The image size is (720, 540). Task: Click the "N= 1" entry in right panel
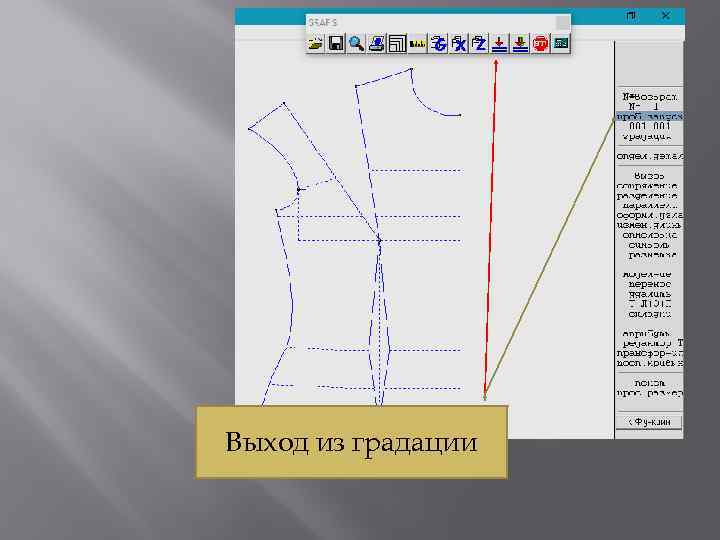[x=643, y=107]
